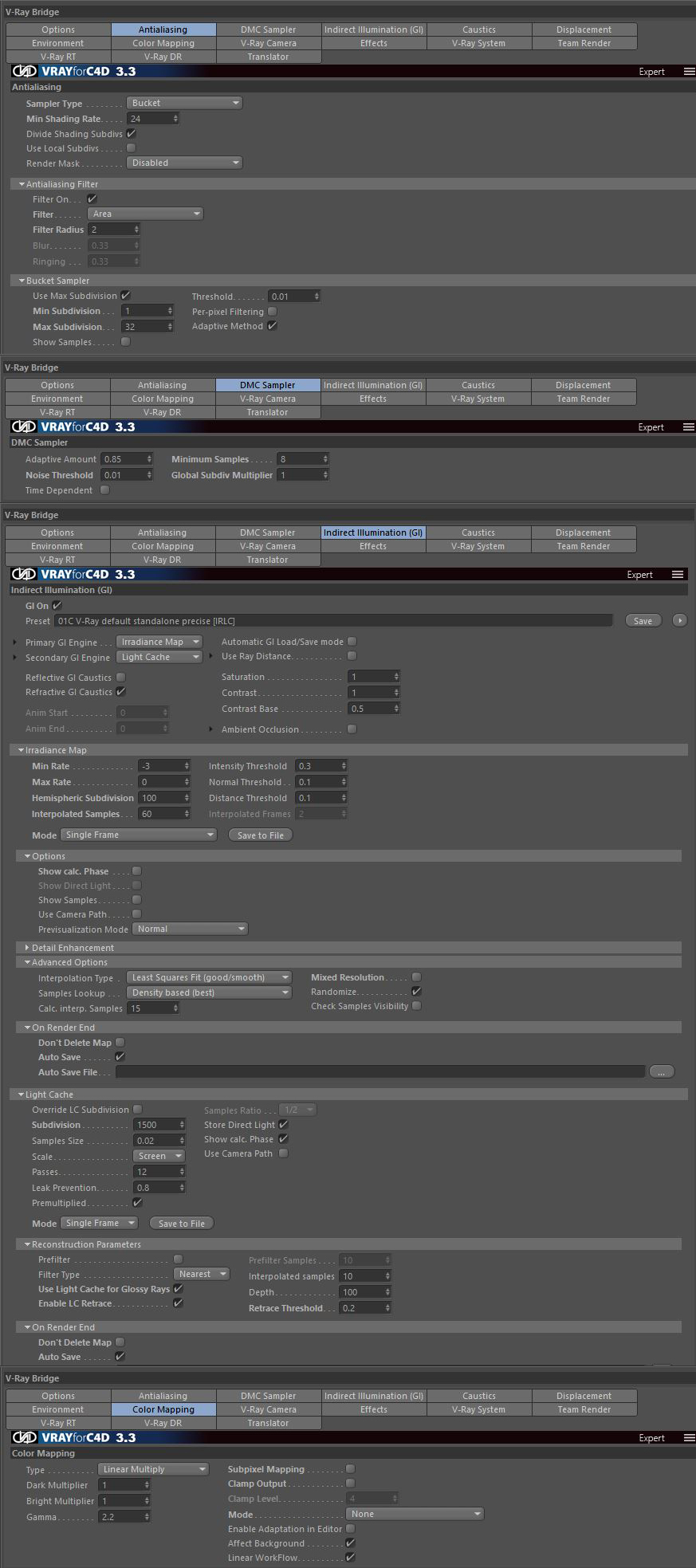
Task: Toggle Divide Shading Subdivs checkbox
Action: pos(132,133)
